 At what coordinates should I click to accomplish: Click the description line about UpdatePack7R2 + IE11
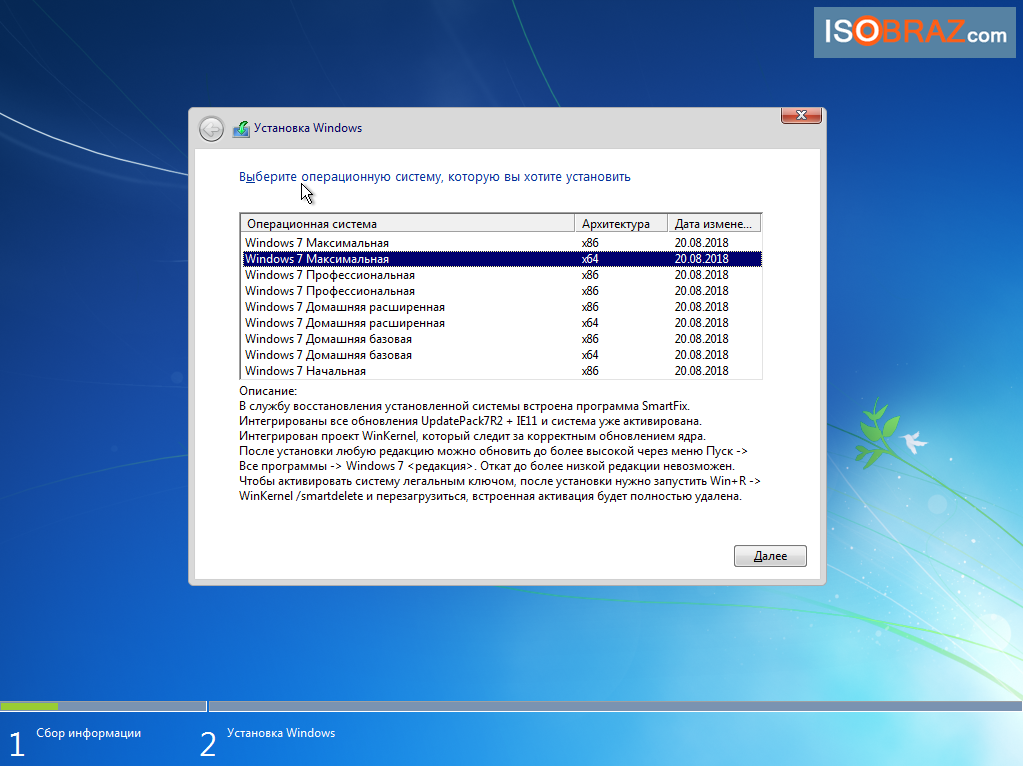point(470,421)
